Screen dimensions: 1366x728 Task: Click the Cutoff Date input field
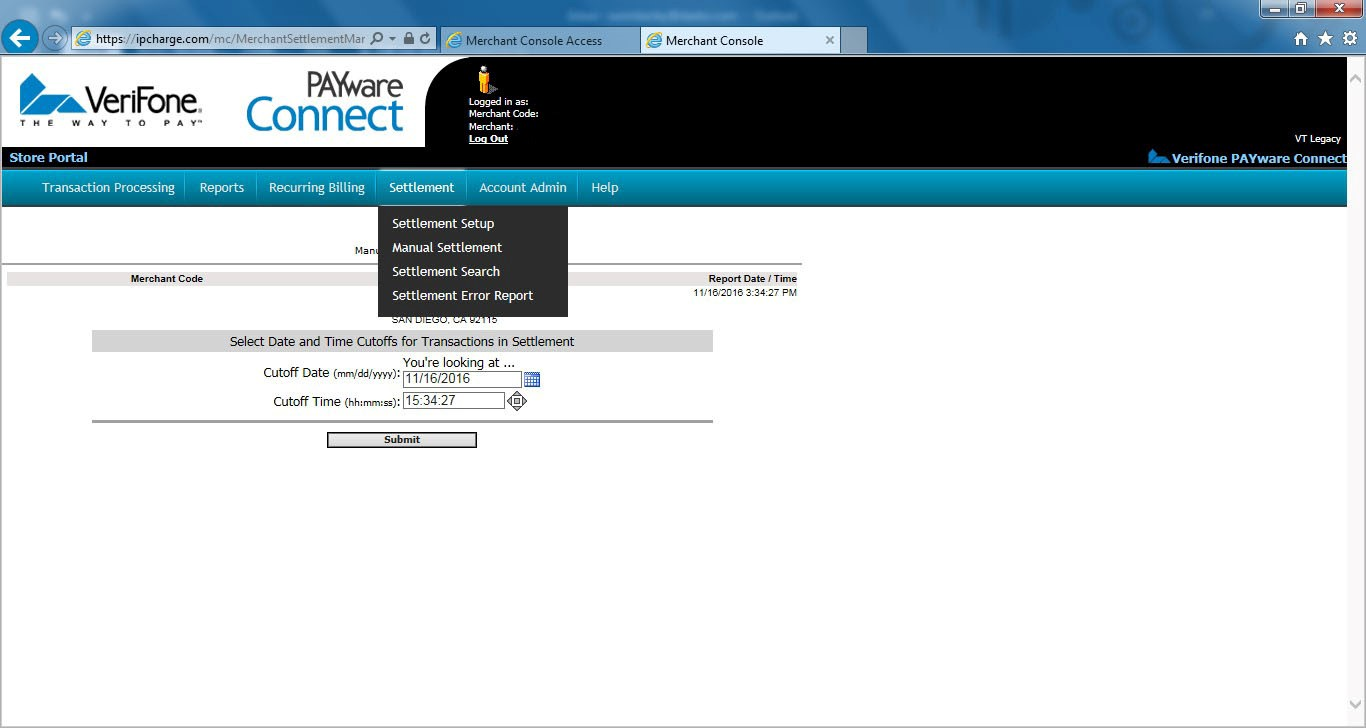pos(462,380)
